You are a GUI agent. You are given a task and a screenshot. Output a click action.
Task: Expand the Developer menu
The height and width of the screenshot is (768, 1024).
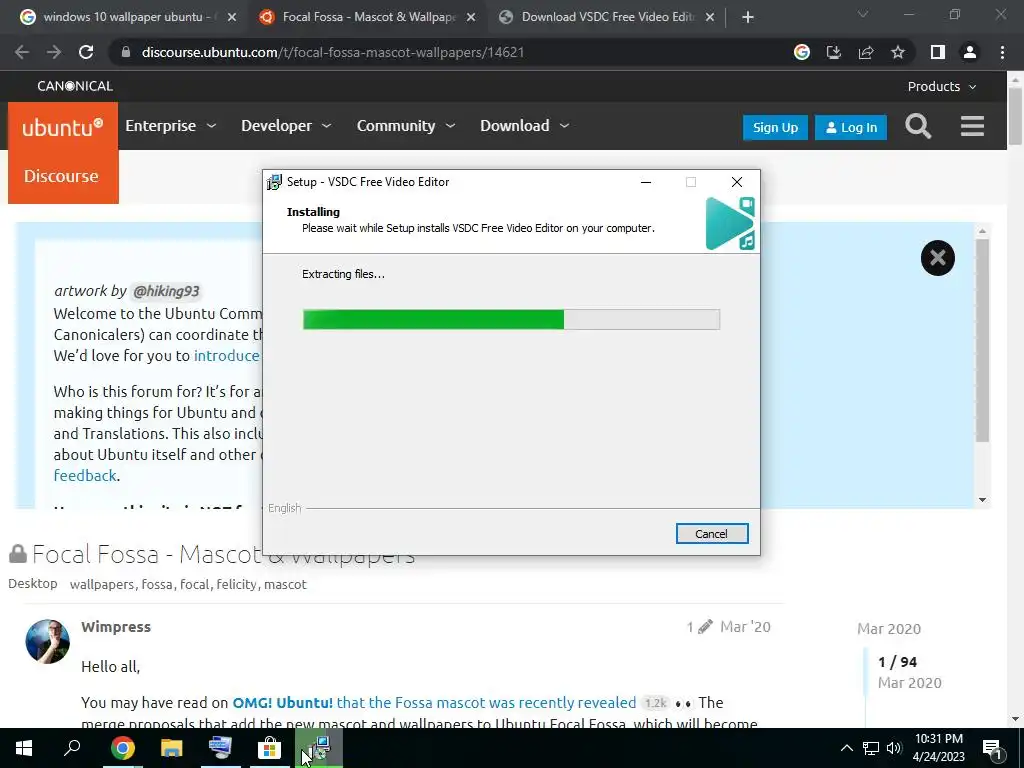(286, 125)
